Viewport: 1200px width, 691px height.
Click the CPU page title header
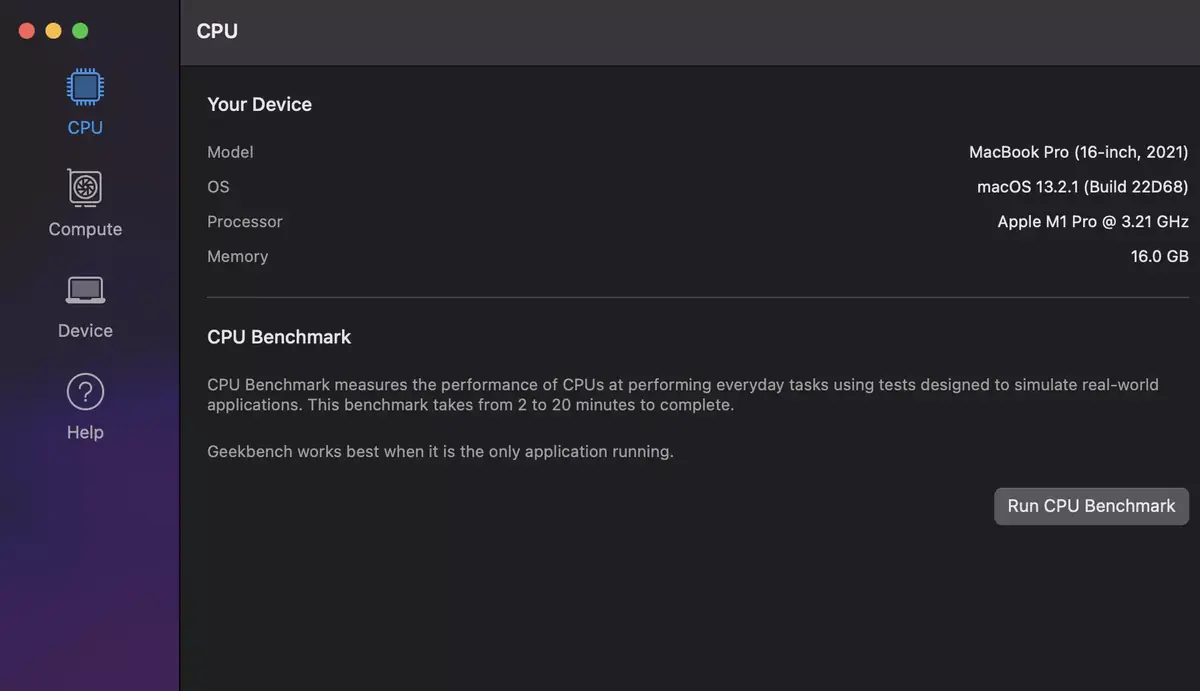(217, 31)
